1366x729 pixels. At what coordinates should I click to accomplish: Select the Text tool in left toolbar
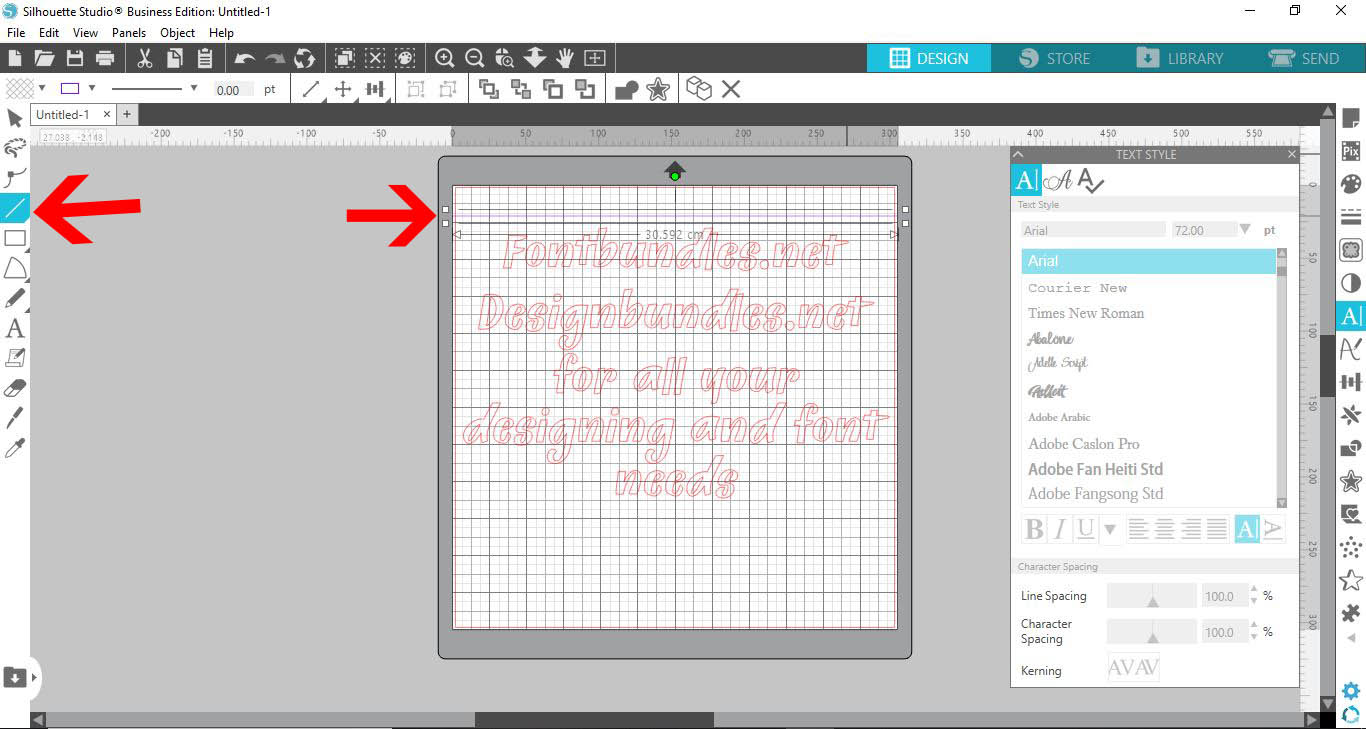pos(15,328)
